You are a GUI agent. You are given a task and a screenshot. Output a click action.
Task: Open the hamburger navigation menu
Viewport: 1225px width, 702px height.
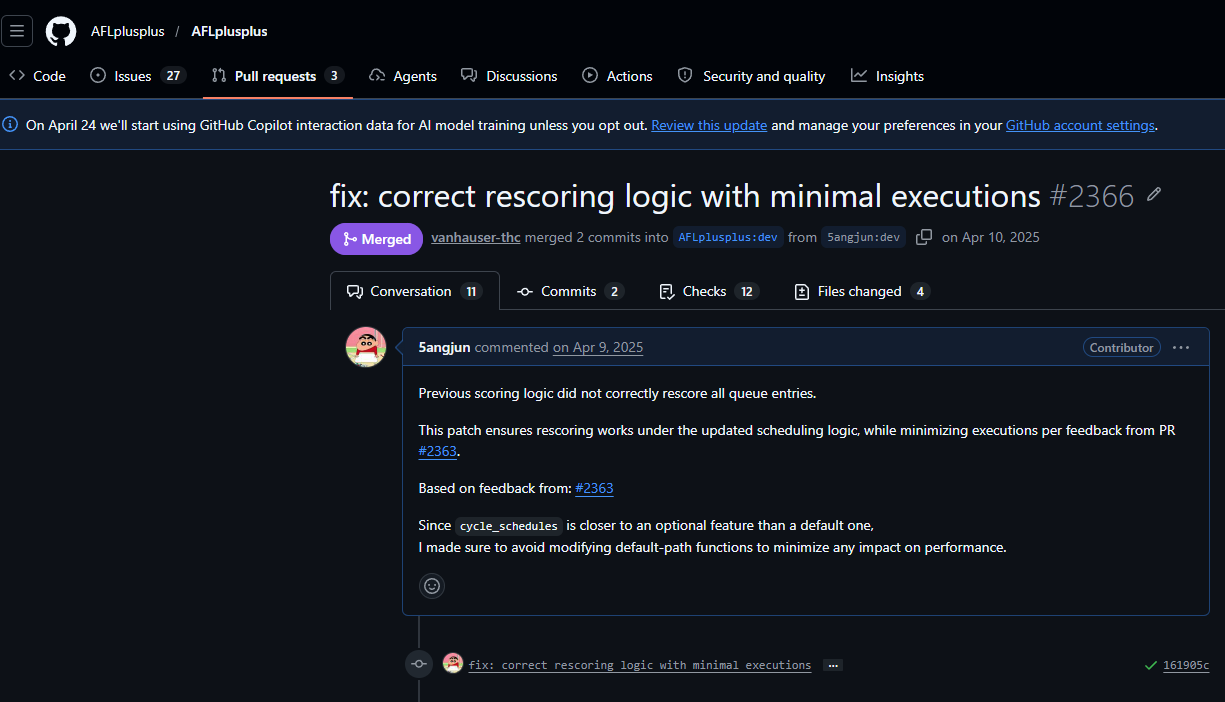pyautogui.click(x=17, y=31)
